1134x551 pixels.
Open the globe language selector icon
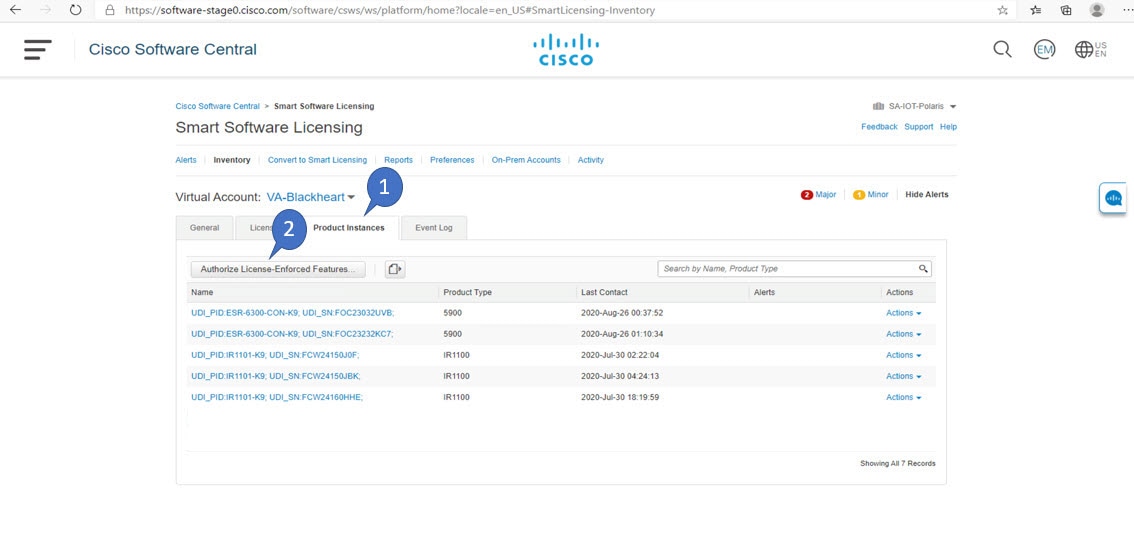click(x=1083, y=49)
